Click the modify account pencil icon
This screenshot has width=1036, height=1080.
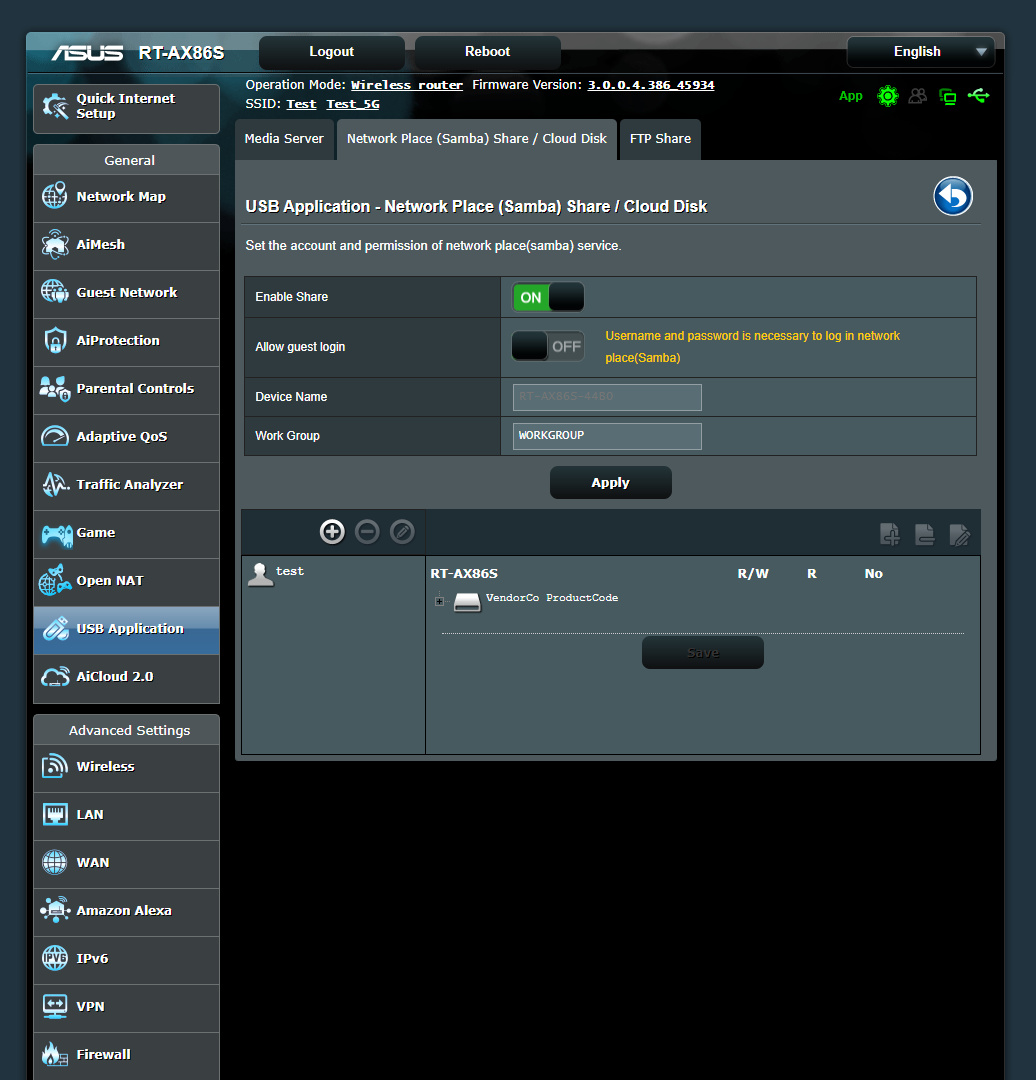pyautogui.click(x=402, y=532)
